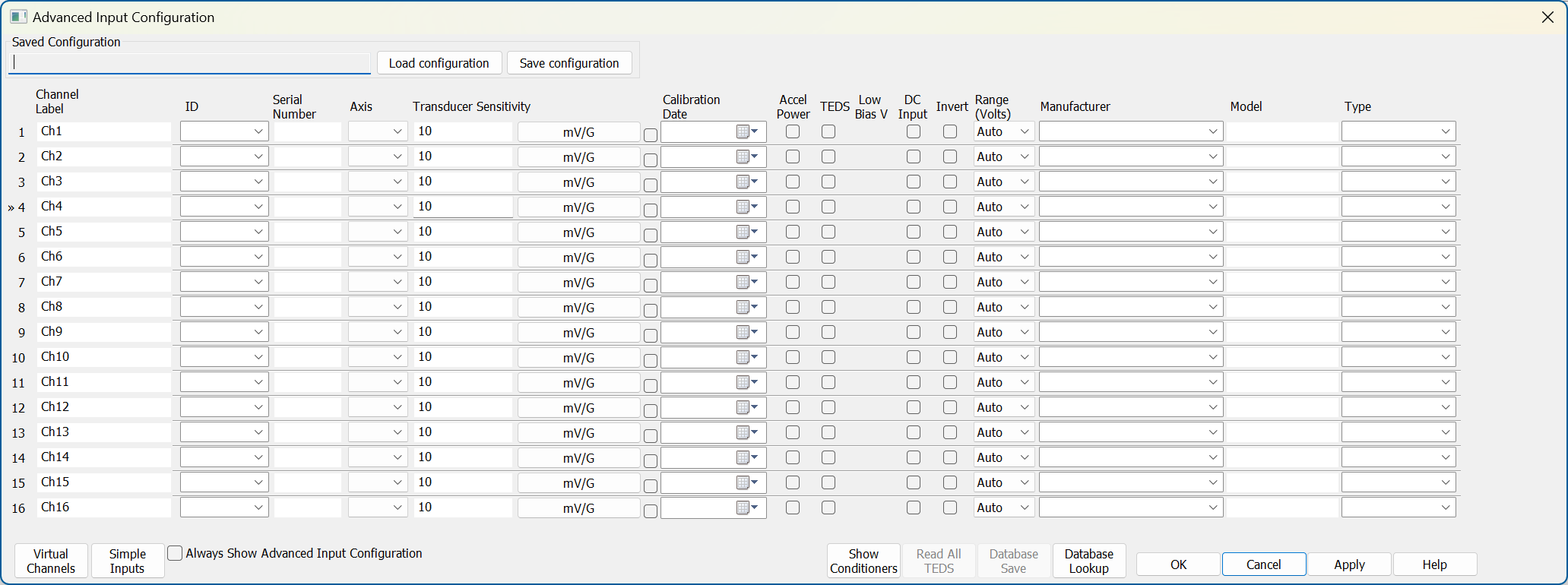
Task: Open the Manufacturer dropdown for Ch6
Action: [1212, 257]
